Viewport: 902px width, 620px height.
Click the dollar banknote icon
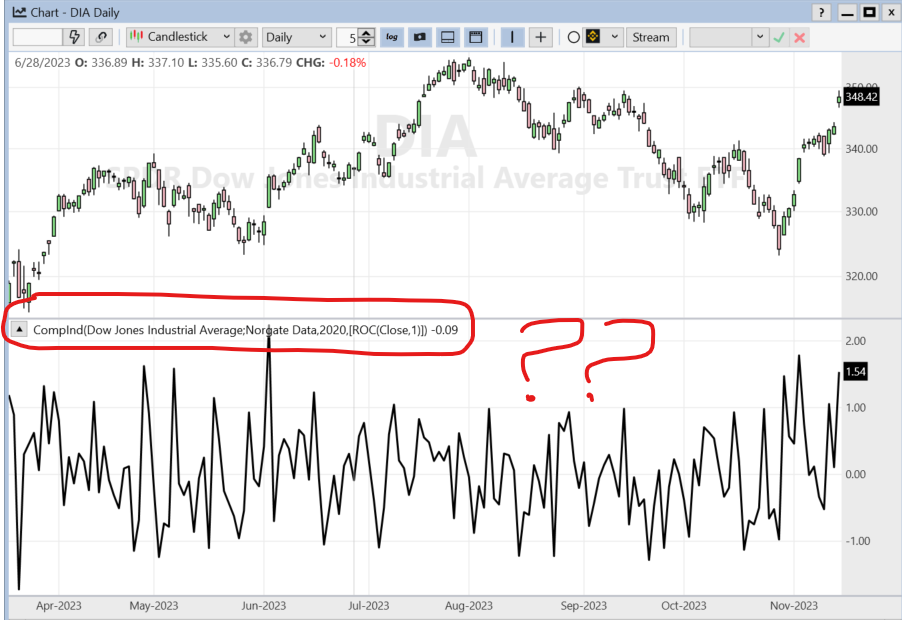click(420, 37)
